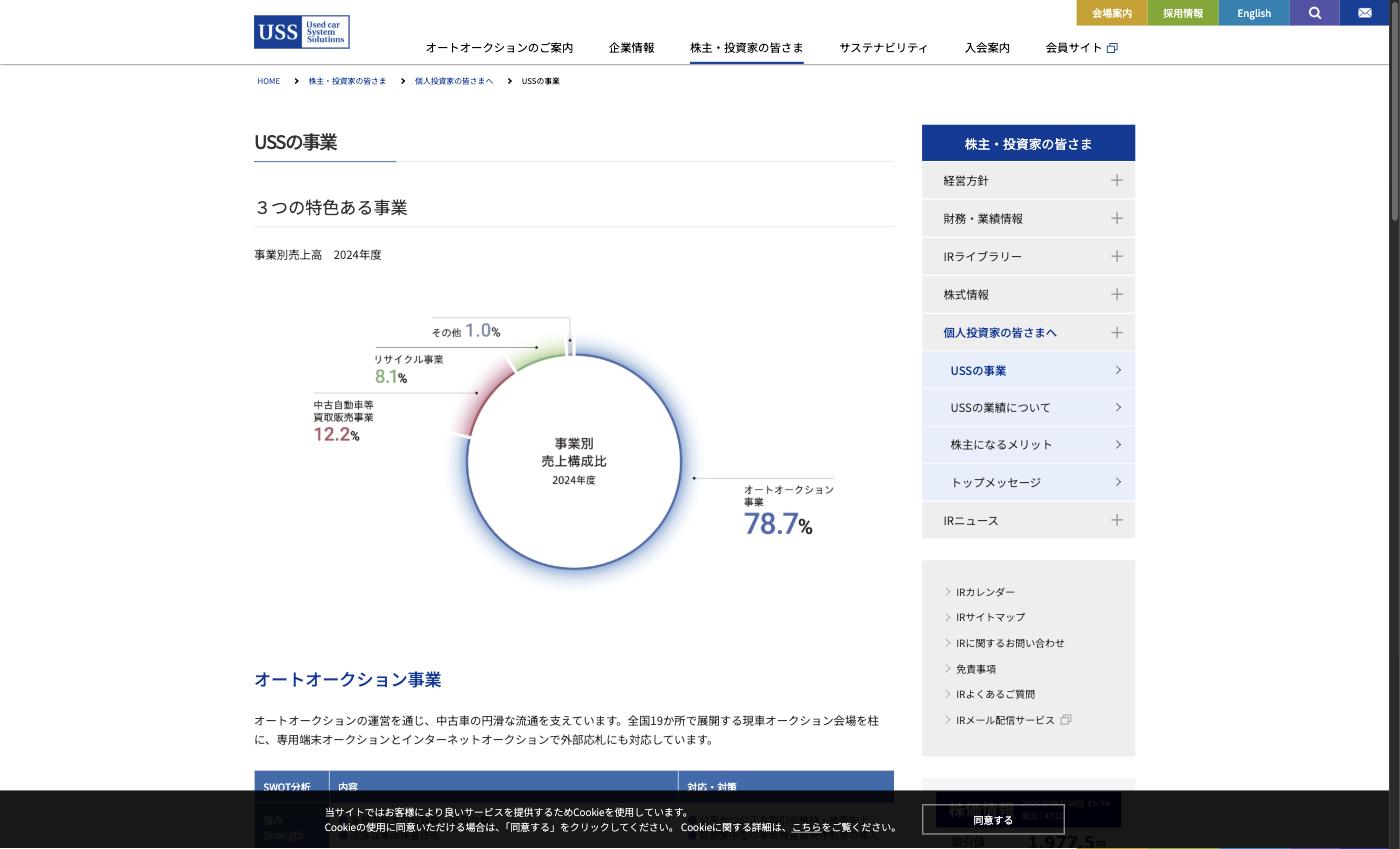
Task: Switch site language to English
Action: coord(1254,13)
